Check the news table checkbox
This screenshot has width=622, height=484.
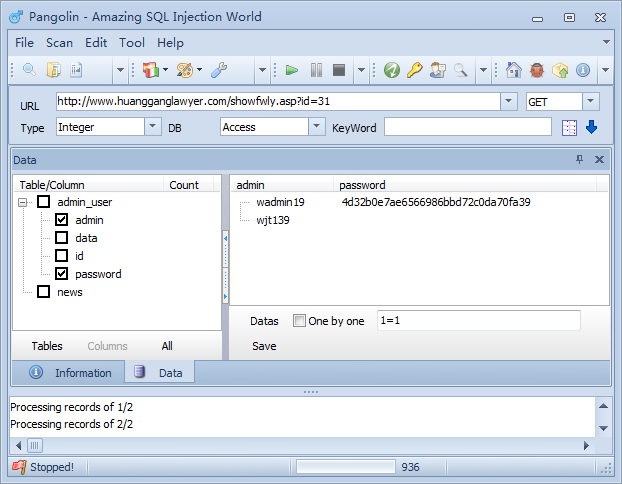(x=44, y=292)
